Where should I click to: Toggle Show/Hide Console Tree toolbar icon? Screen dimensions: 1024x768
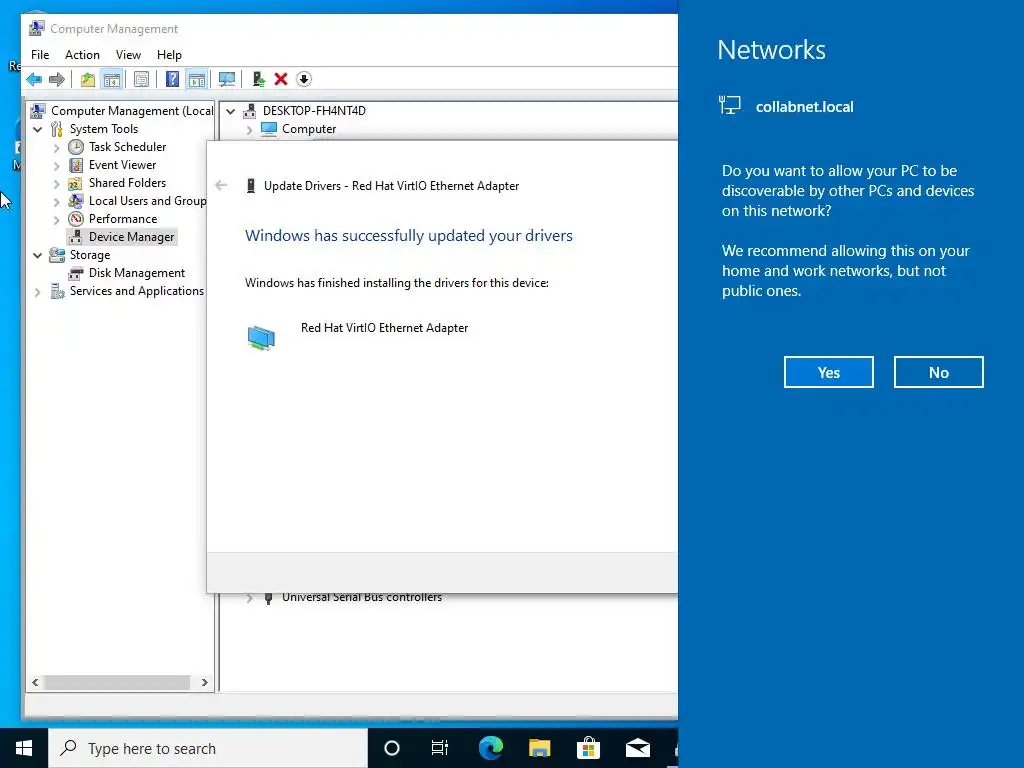112,80
